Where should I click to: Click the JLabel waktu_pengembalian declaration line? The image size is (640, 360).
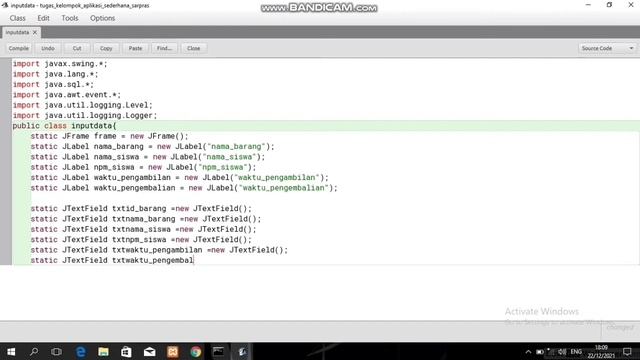click(184, 188)
